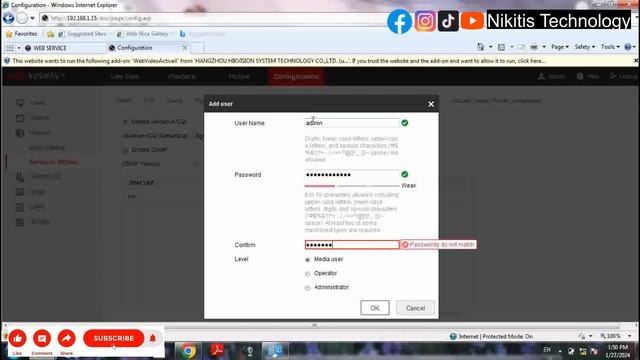Viewport: 640px width, 360px height.
Task: Open the Favorites star button
Action: [22, 34]
